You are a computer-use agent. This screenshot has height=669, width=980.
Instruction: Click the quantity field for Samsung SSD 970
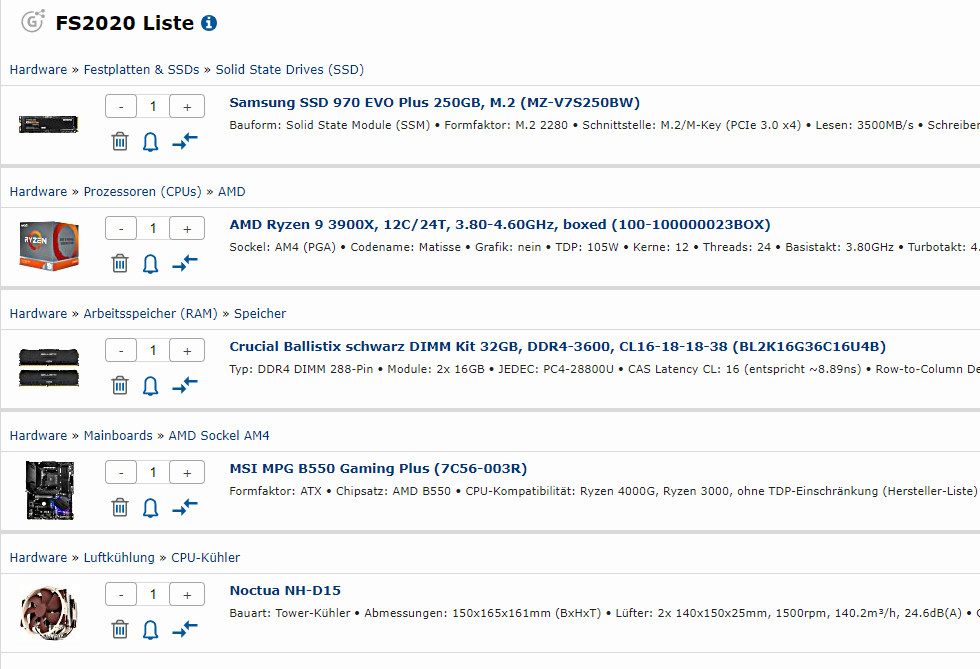(x=153, y=107)
